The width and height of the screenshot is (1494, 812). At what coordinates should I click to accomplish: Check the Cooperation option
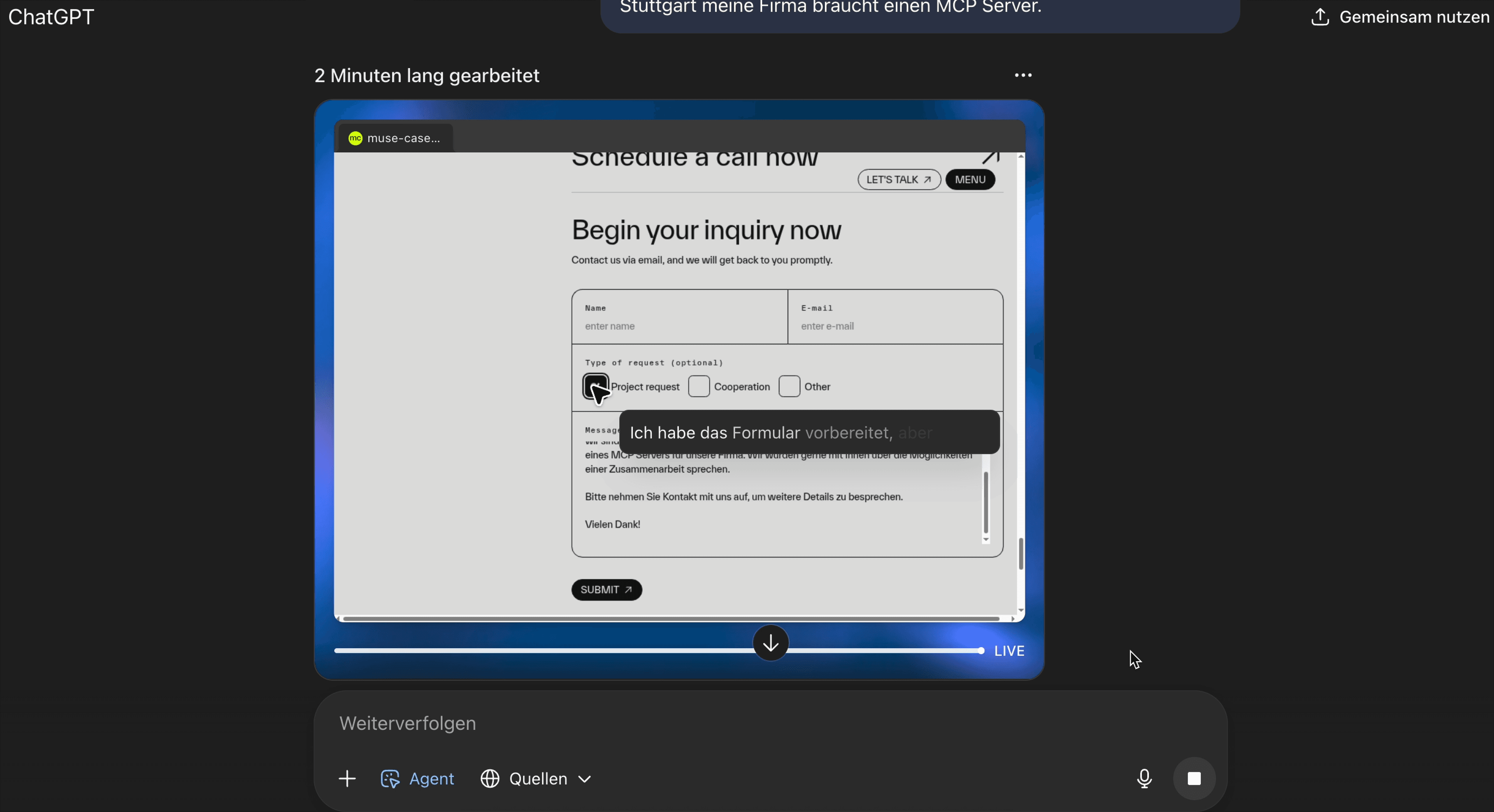[x=698, y=387]
